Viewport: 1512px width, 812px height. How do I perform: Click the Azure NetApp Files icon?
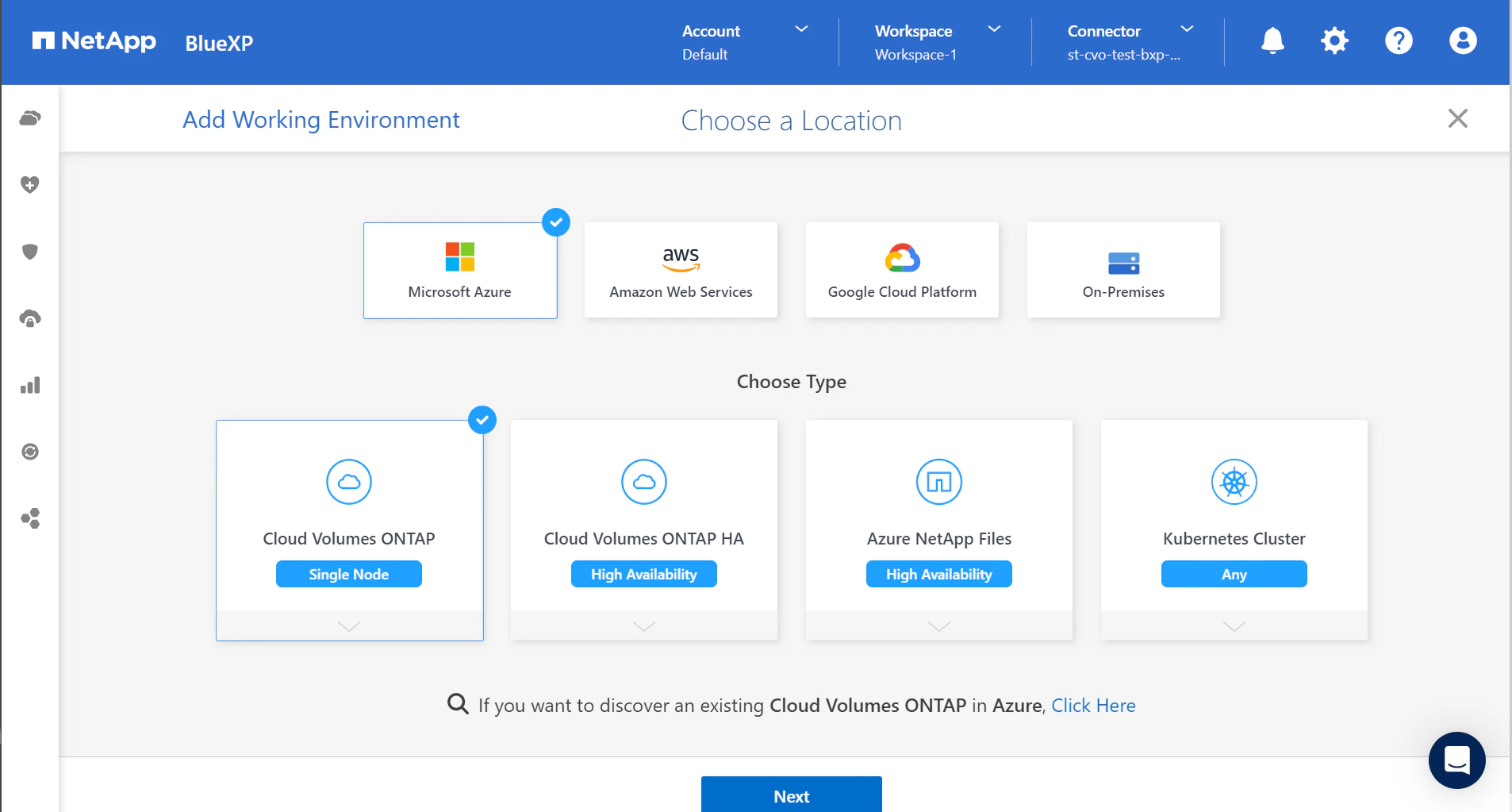pos(939,482)
